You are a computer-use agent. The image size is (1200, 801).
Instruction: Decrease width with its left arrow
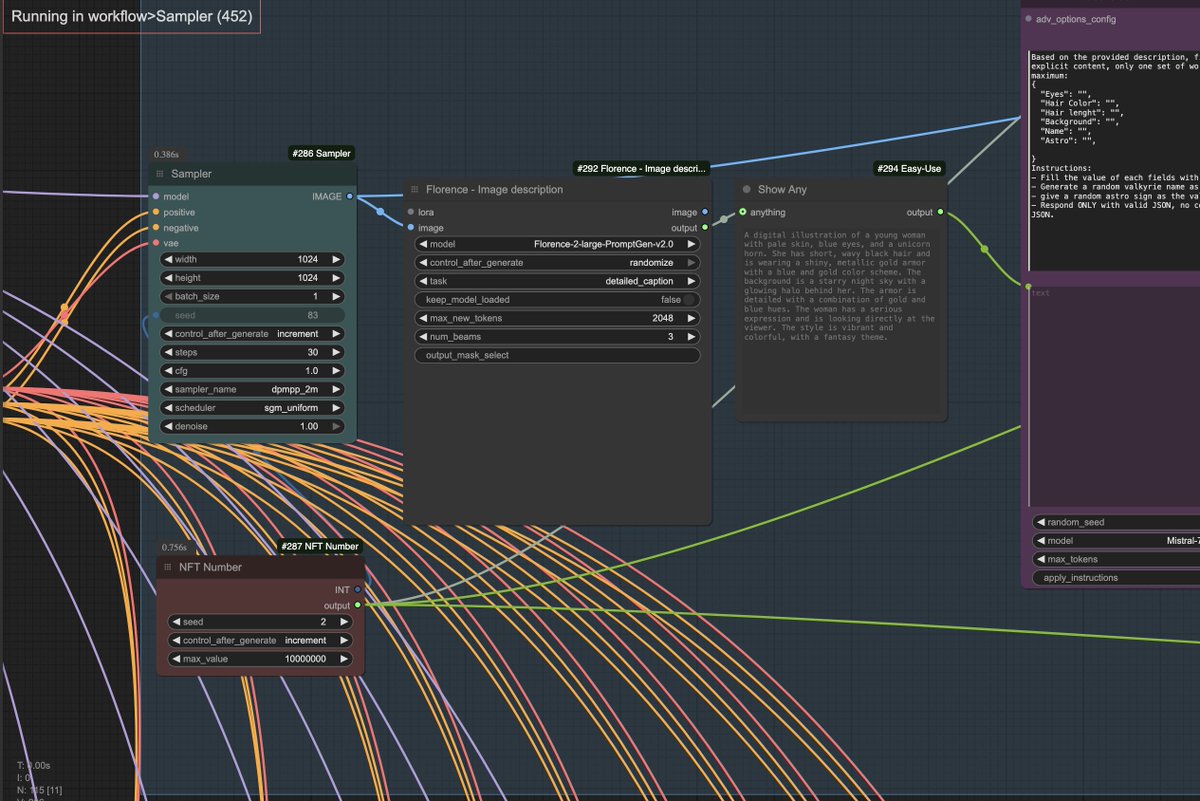click(x=167, y=259)
